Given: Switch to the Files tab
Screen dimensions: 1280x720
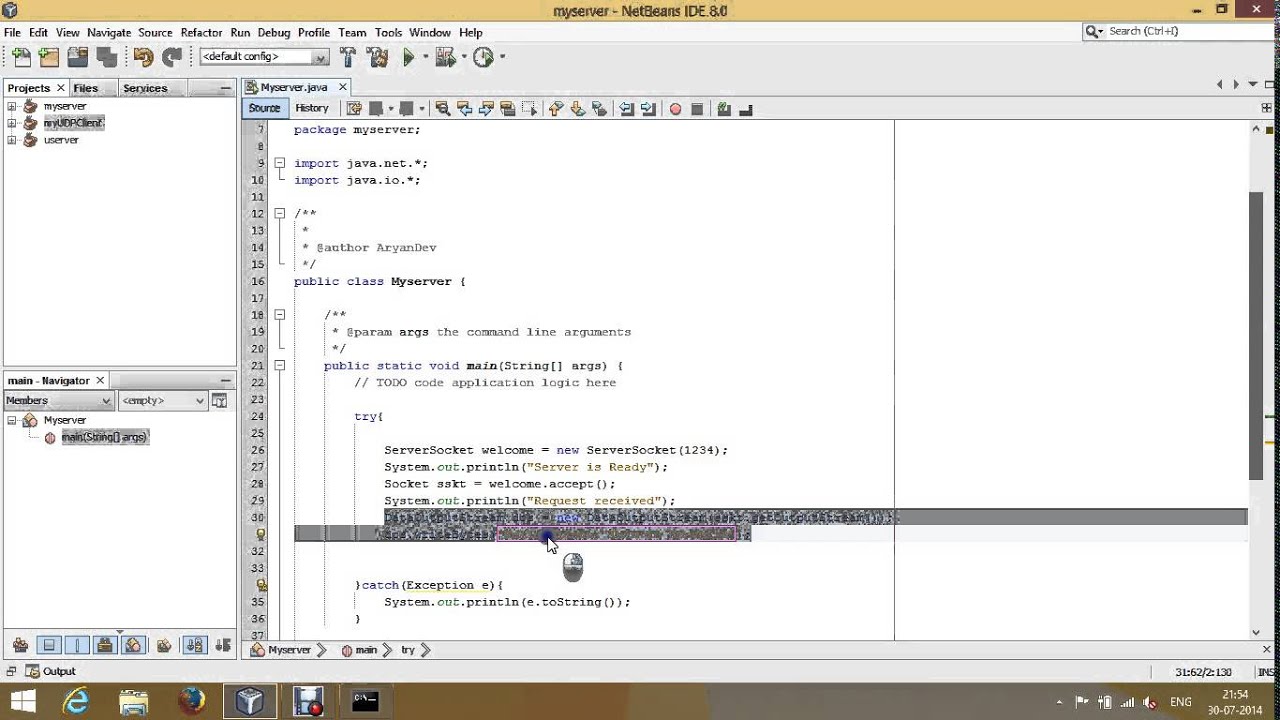Looking at the screenshot, I should click(x=86, y=88).
